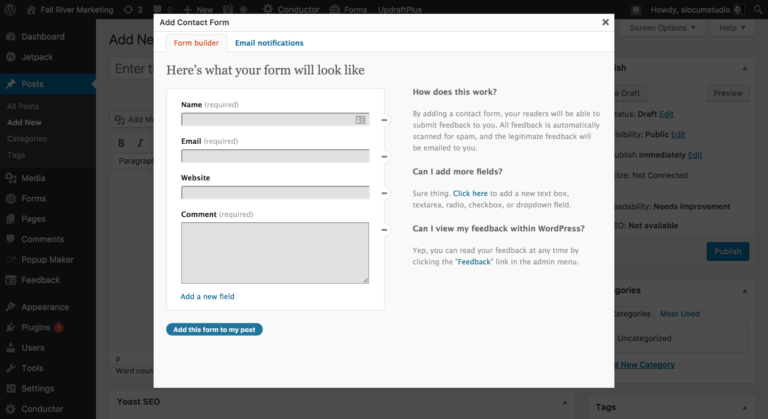Switch to the Email notifications tab
Image resolution: width=768 pixels, height=419 pixels.
tap(269, 43)
